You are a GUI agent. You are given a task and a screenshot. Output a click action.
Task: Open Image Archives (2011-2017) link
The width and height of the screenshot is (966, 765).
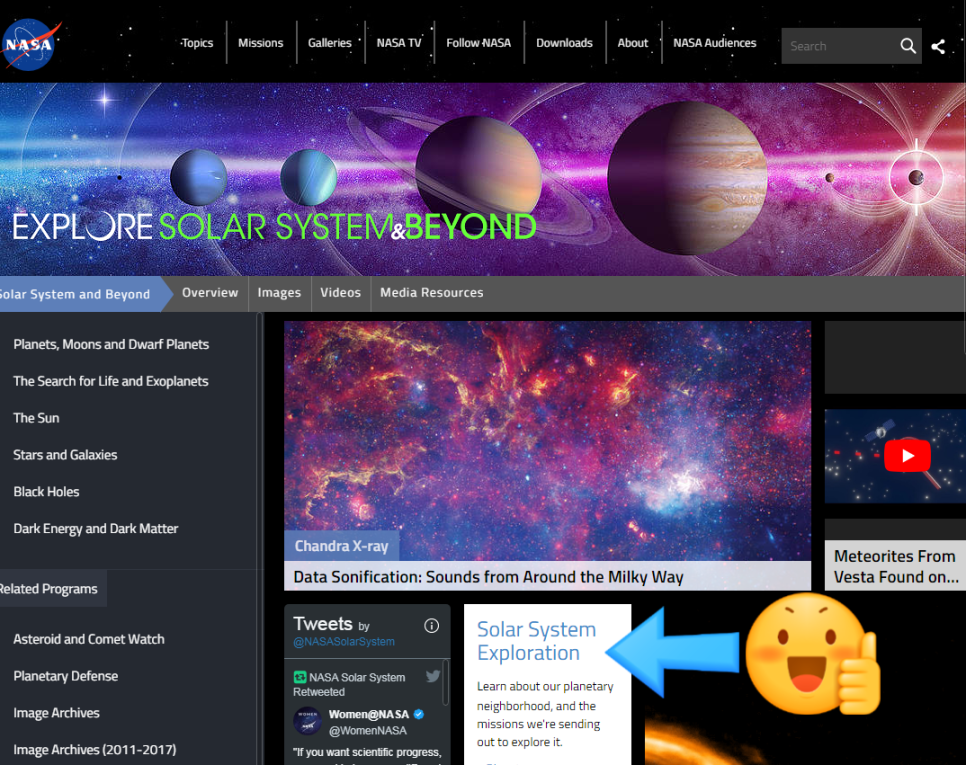[95, 750]
